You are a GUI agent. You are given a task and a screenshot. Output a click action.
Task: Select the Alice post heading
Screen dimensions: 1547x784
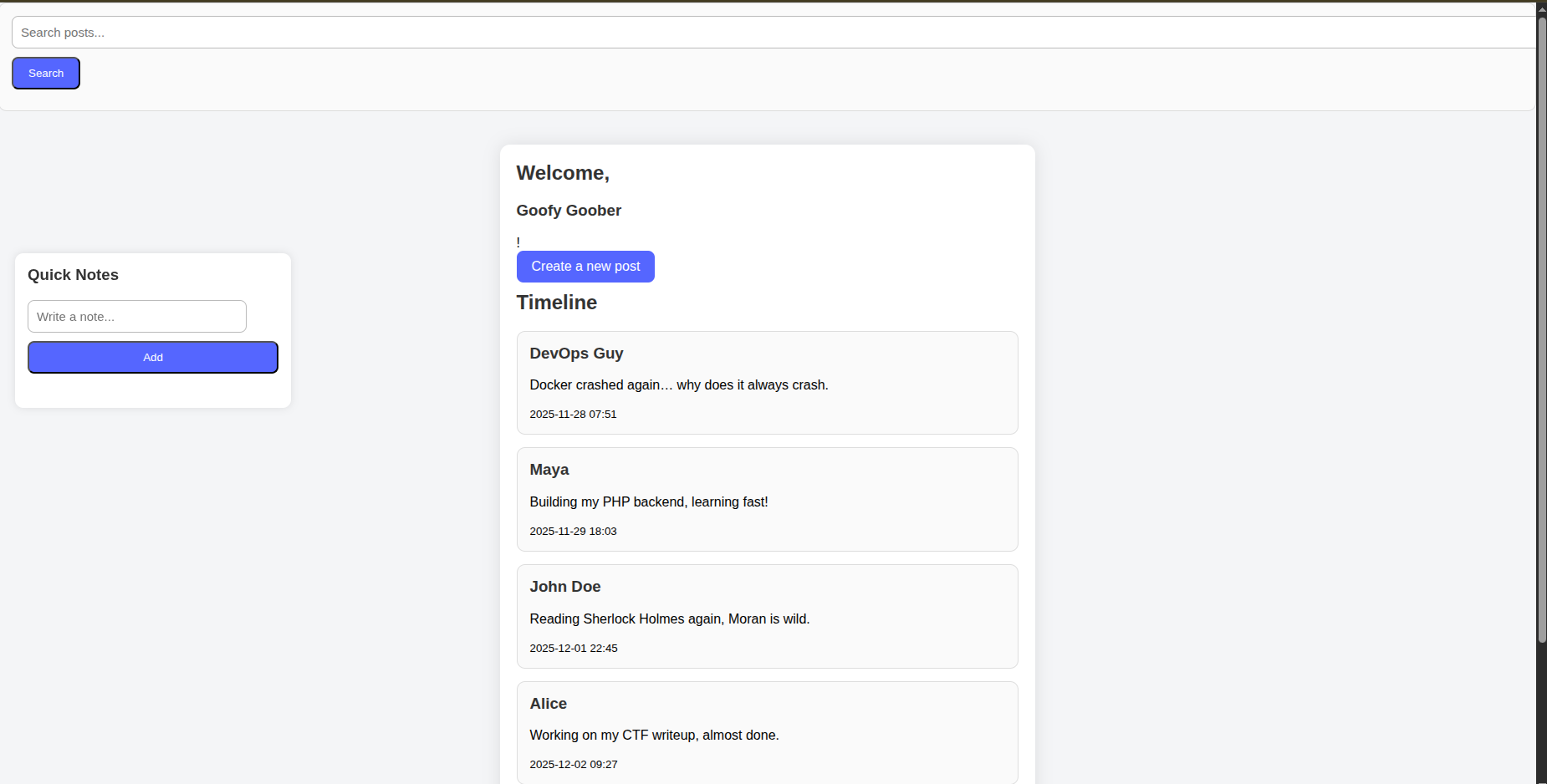[x=548, y=704]
